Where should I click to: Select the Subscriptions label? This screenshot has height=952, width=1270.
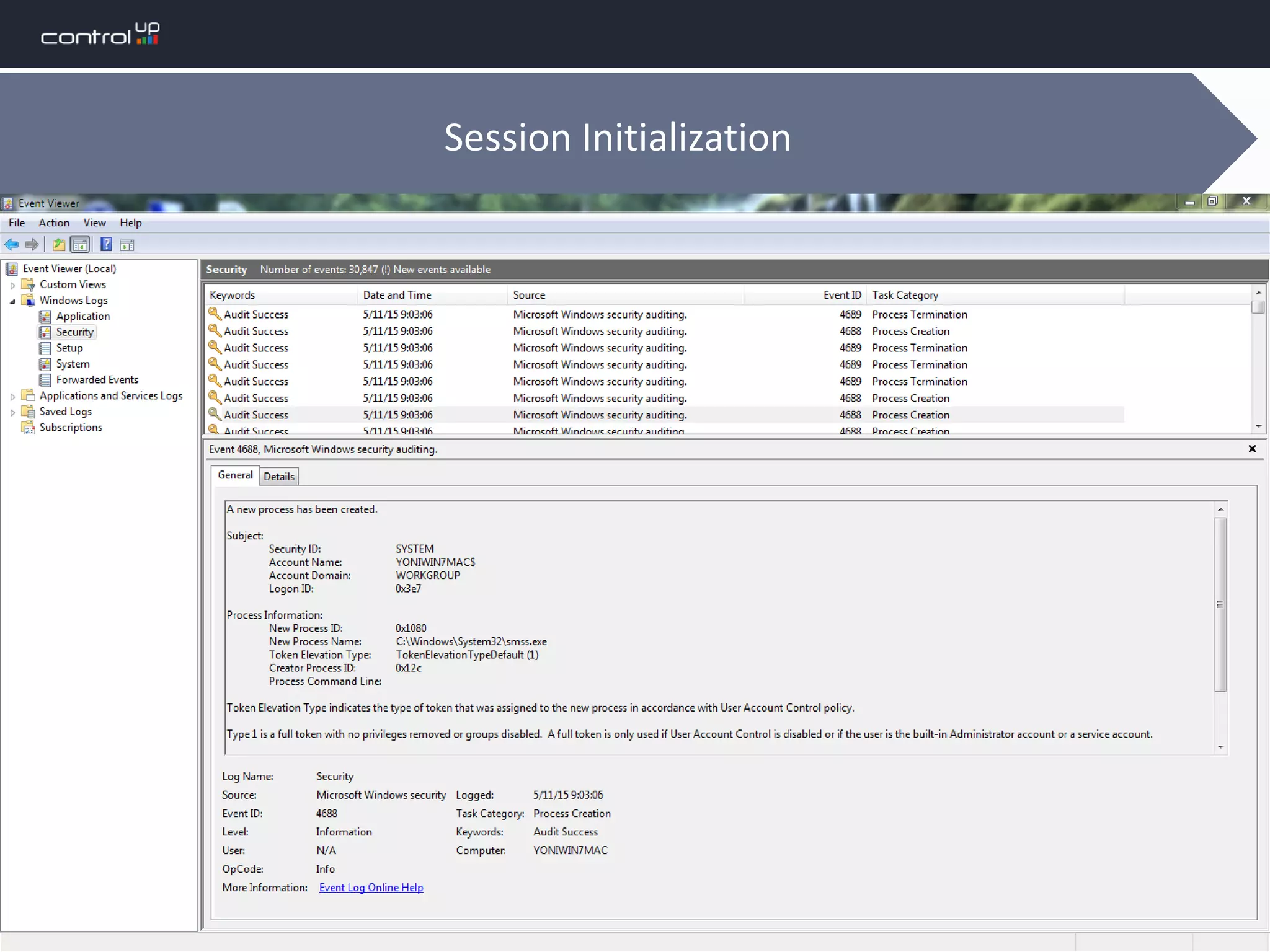click(71, 428)
